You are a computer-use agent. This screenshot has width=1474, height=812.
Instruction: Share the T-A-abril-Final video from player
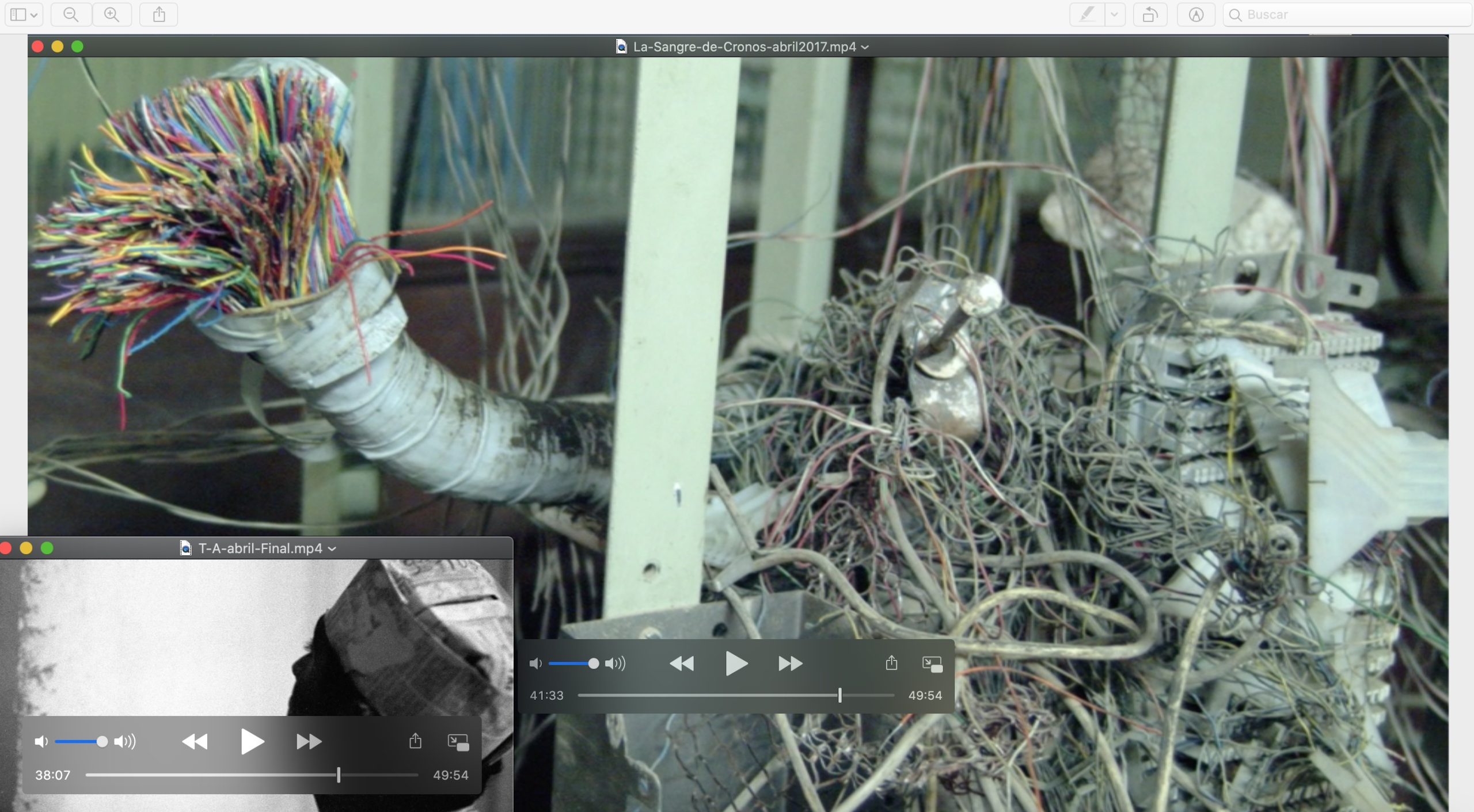[415, 741]
